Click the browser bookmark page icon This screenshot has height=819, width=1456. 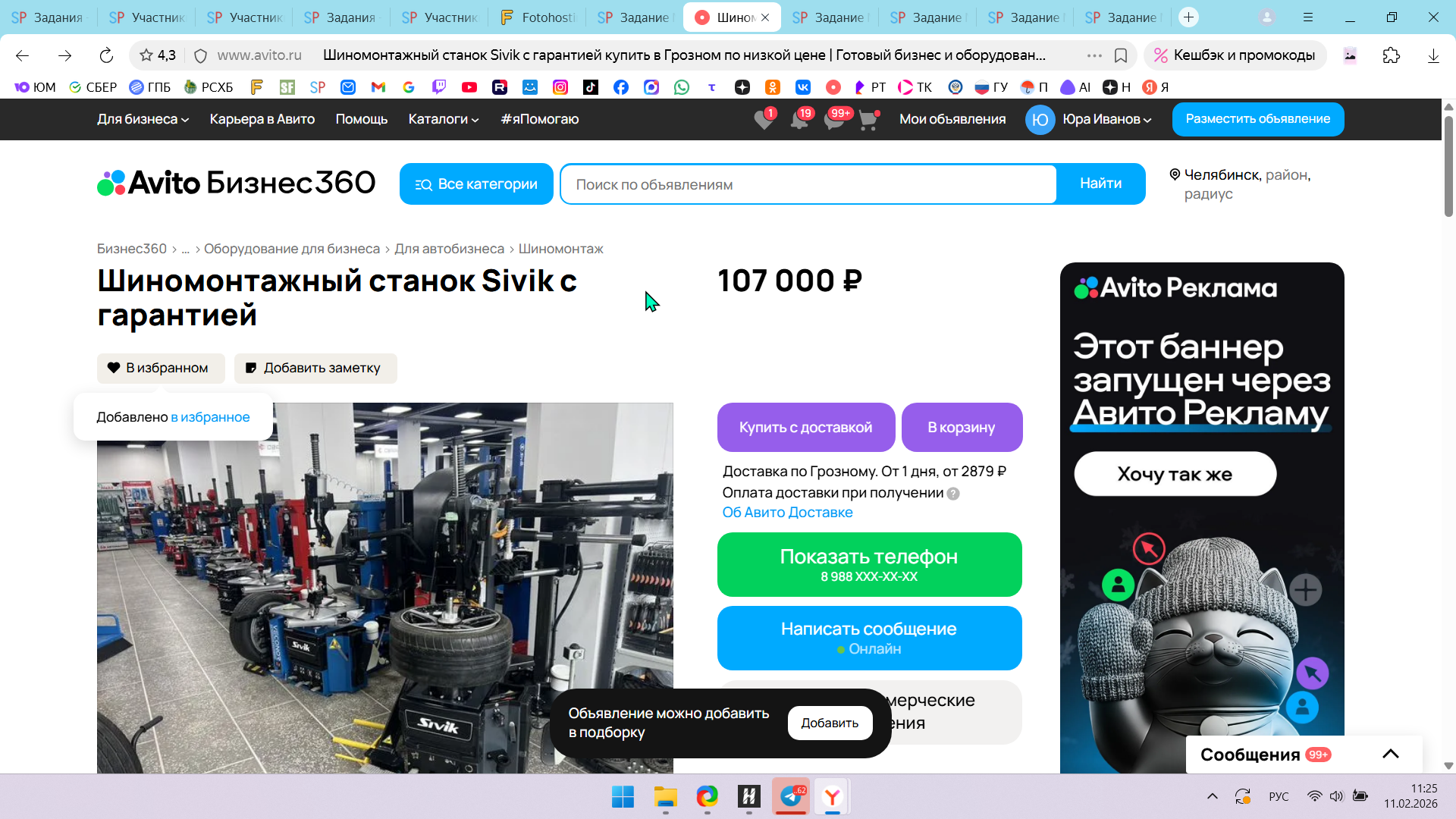point(1121,55)
